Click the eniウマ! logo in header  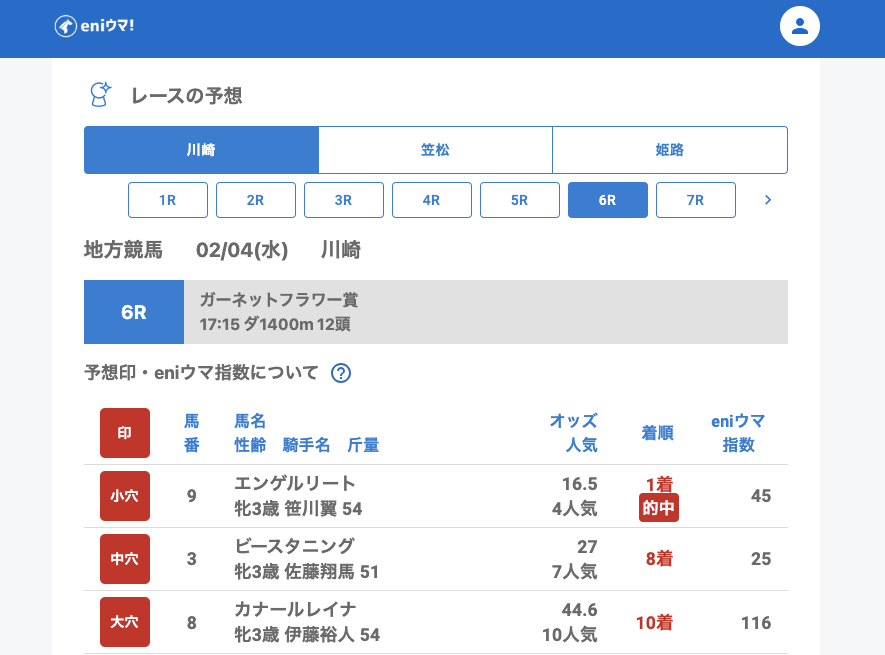click(94, 26)
